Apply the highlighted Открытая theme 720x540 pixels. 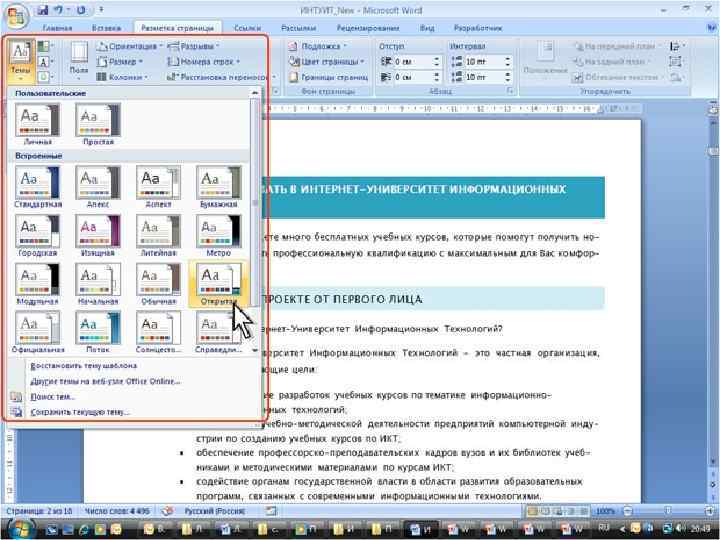tap(219, 284)
